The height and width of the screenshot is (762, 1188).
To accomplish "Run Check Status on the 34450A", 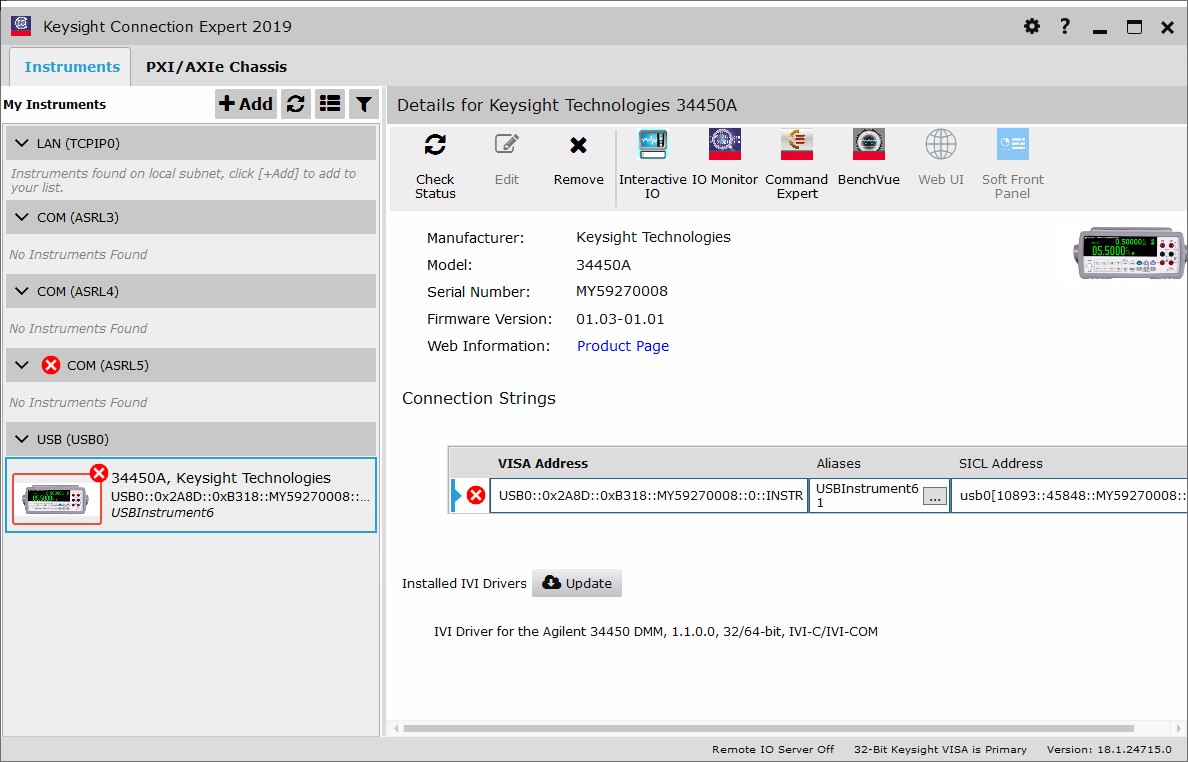I will tap(435, 166).
